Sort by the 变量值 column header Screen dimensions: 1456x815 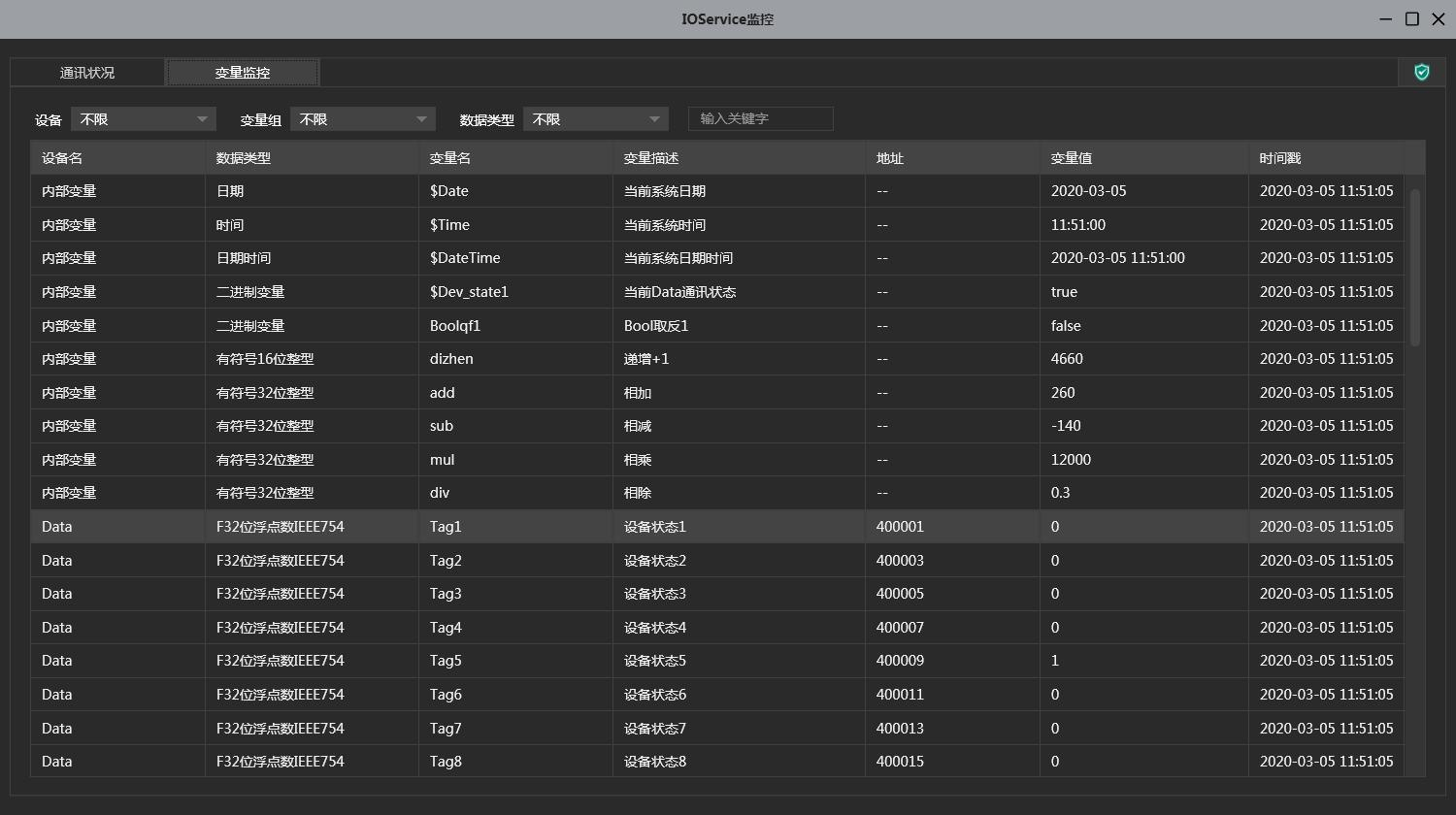pos(1144,158)
